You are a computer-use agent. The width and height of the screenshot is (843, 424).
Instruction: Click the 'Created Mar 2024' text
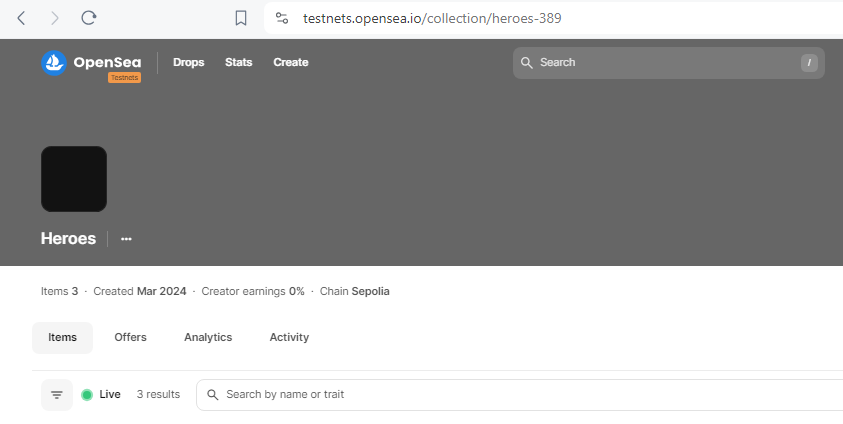tap(140, 291)
